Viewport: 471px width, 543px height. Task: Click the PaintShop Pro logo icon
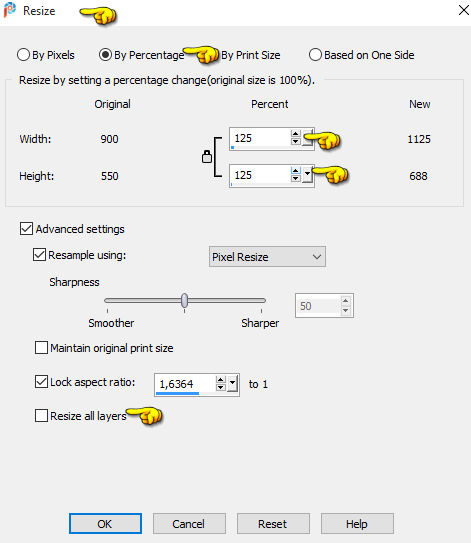(x=10, y=10)
